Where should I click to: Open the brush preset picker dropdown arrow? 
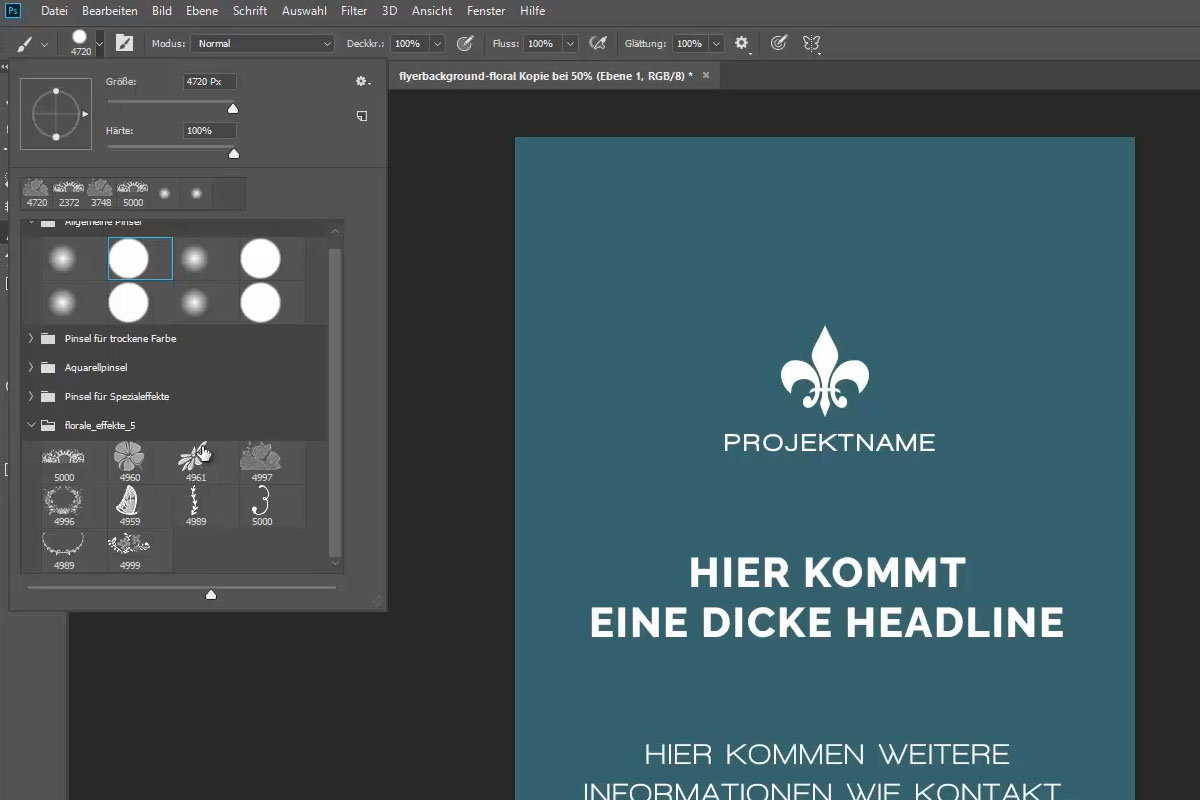[99, 43]
